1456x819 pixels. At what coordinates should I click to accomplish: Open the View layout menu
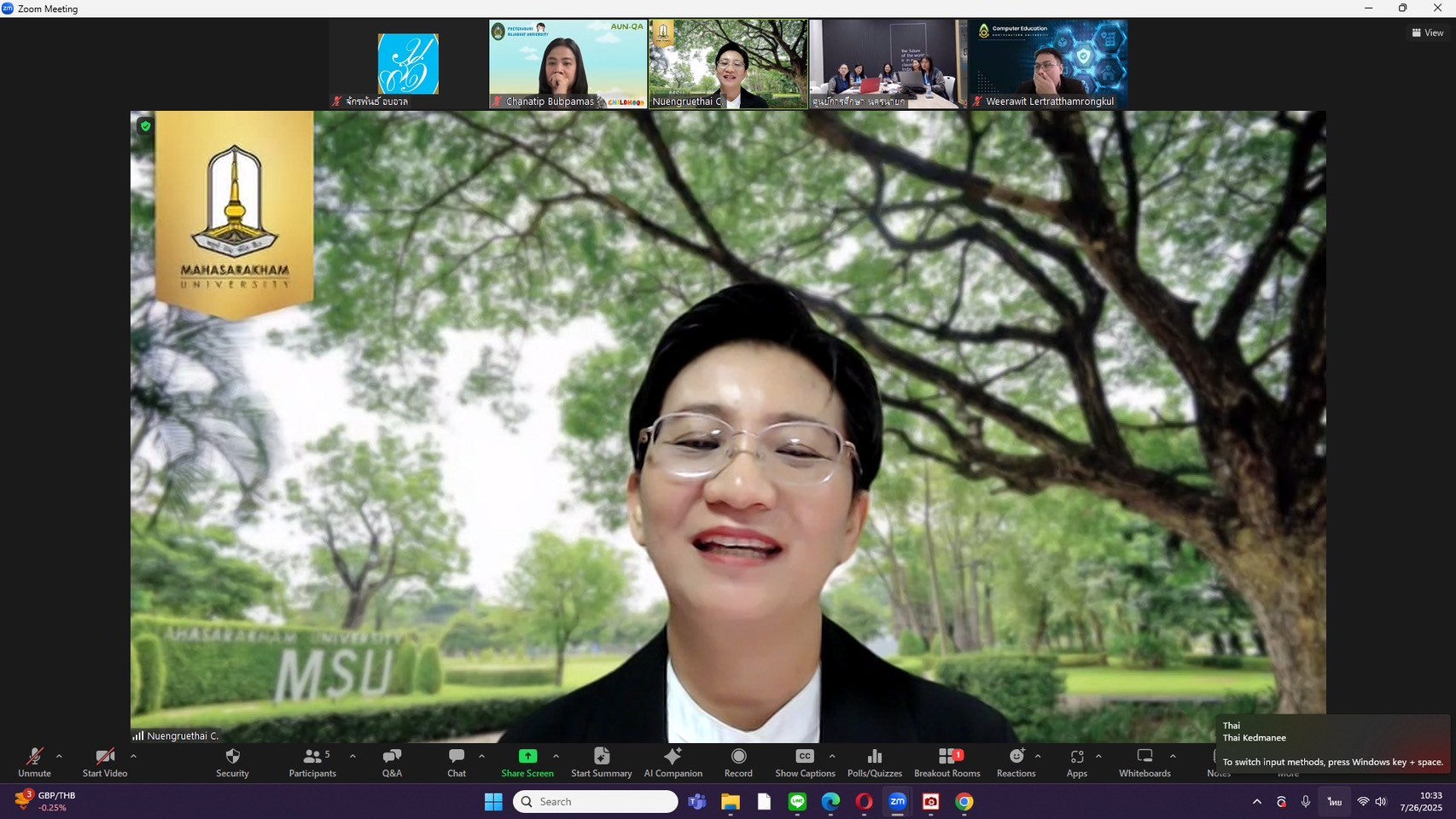(x=1428, y=32)
